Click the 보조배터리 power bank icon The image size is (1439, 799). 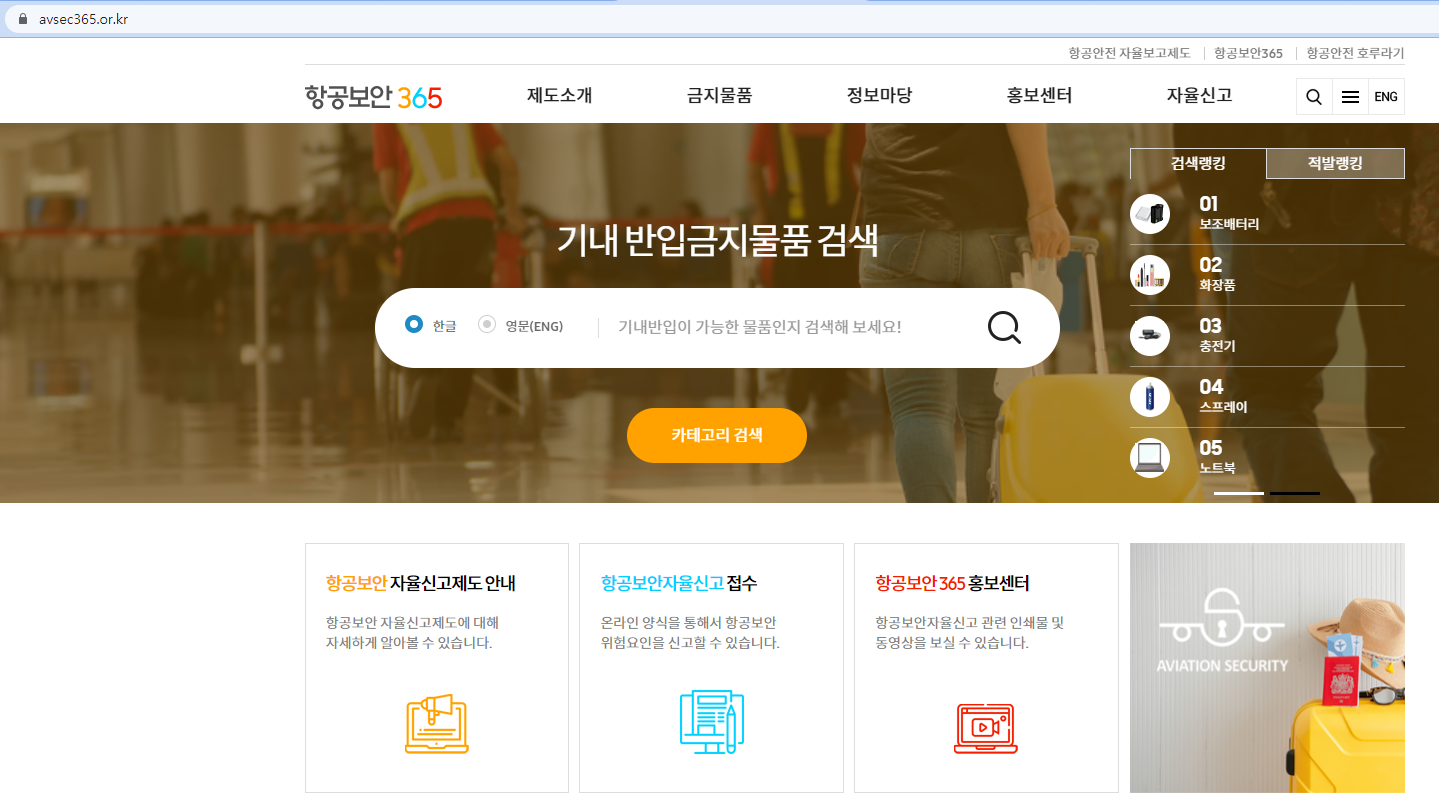(1150, 214)
